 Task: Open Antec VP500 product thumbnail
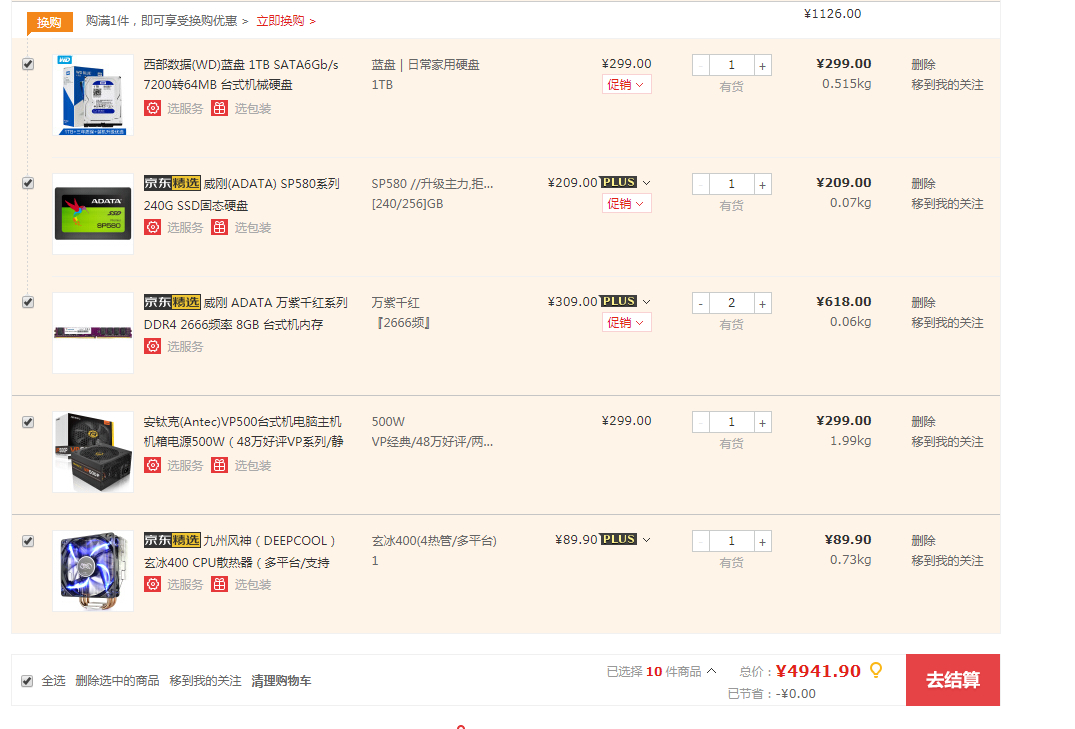(x=93, y=452)
